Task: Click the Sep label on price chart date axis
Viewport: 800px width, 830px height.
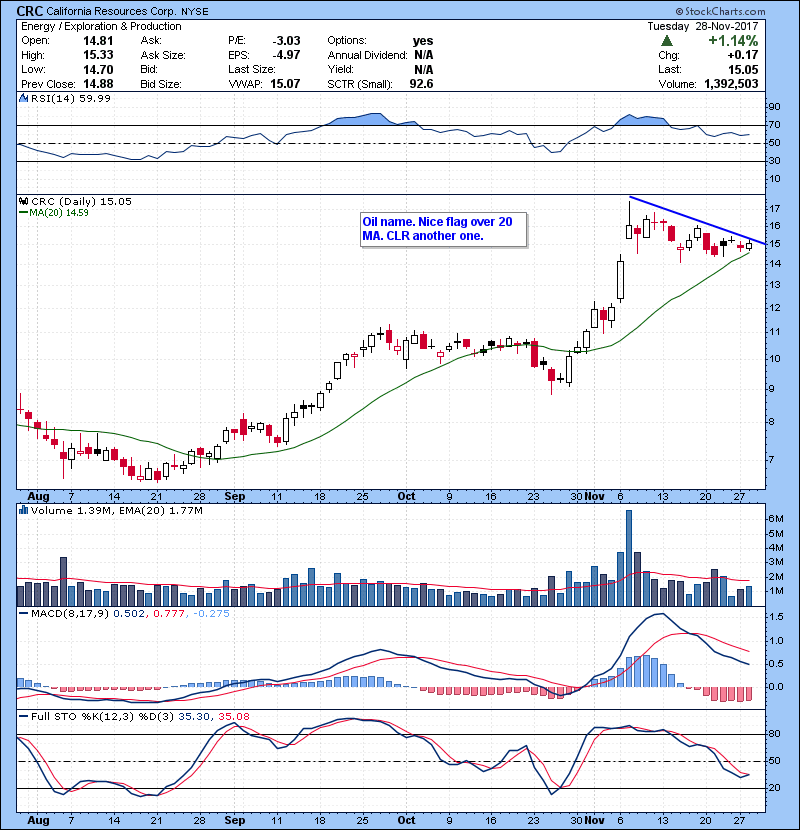Action: coord(235,497)
